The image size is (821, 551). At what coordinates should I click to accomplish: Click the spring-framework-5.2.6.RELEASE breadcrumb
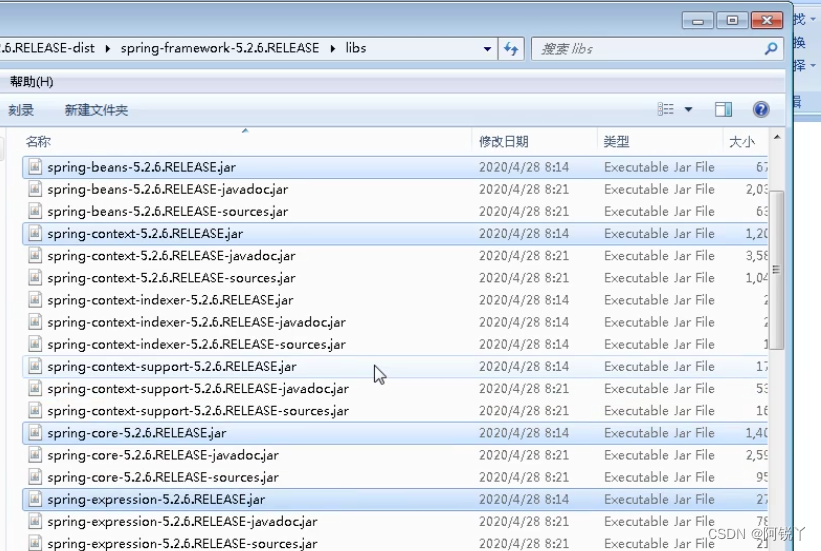click(x=220, y=48)
